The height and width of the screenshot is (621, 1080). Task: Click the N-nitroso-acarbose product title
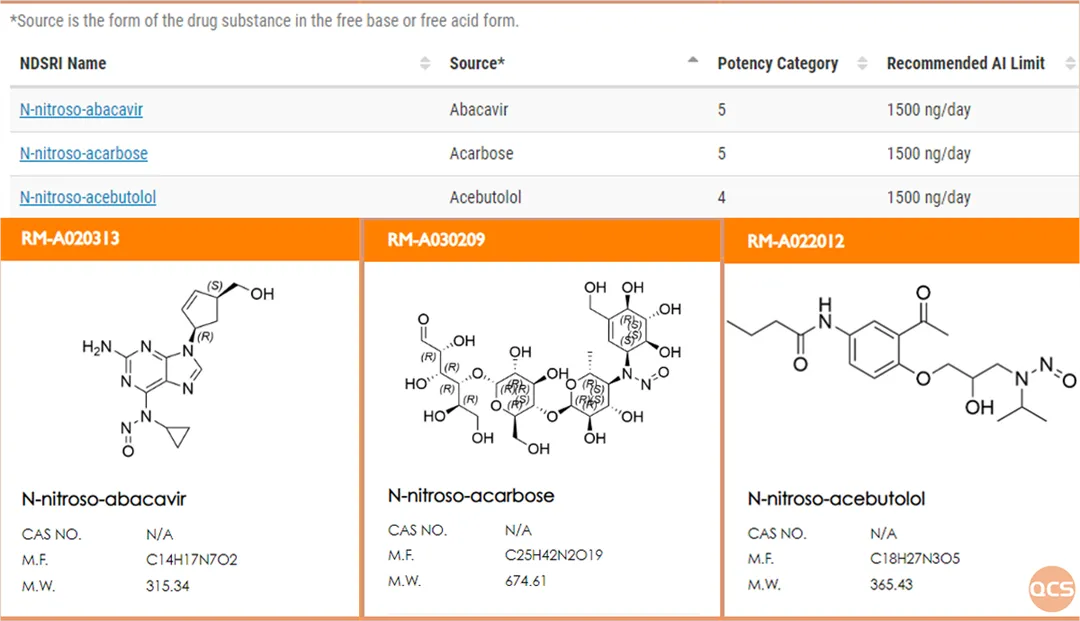[471, 496]
